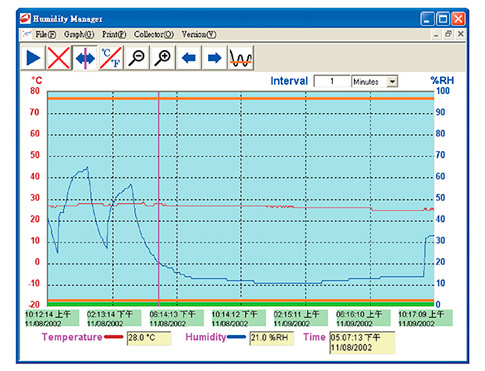Expand the Minutes interval unit dropdown
The width and height of the screenshot is (485, 371).
coord(392,82)
